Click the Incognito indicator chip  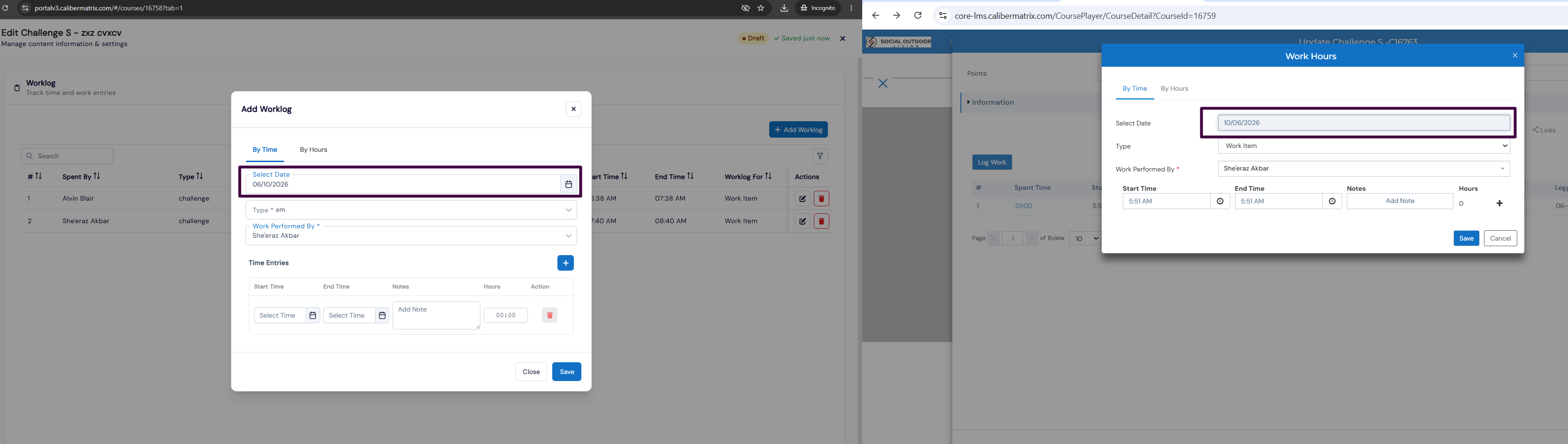[x=818, y=8]
